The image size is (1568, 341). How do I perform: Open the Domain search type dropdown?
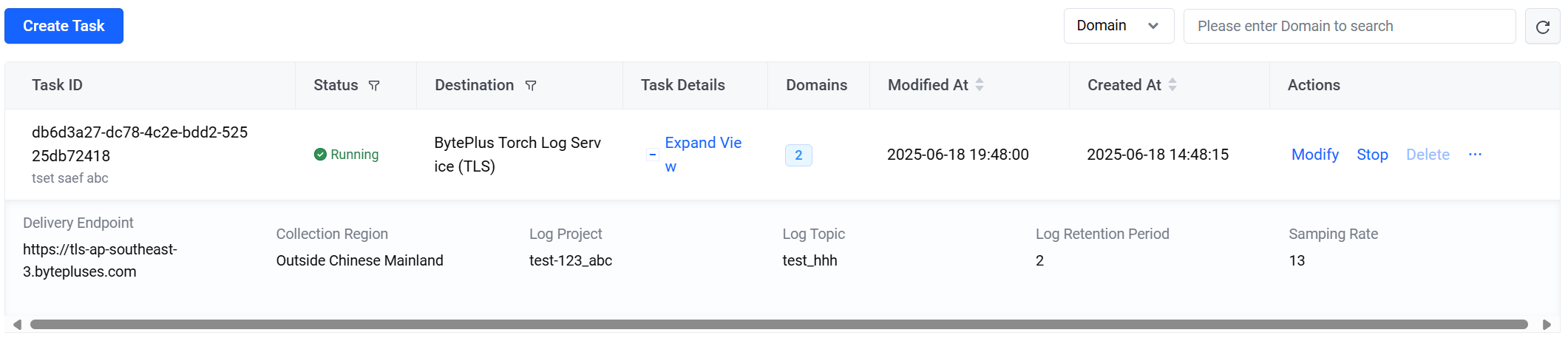(1119, 26)
